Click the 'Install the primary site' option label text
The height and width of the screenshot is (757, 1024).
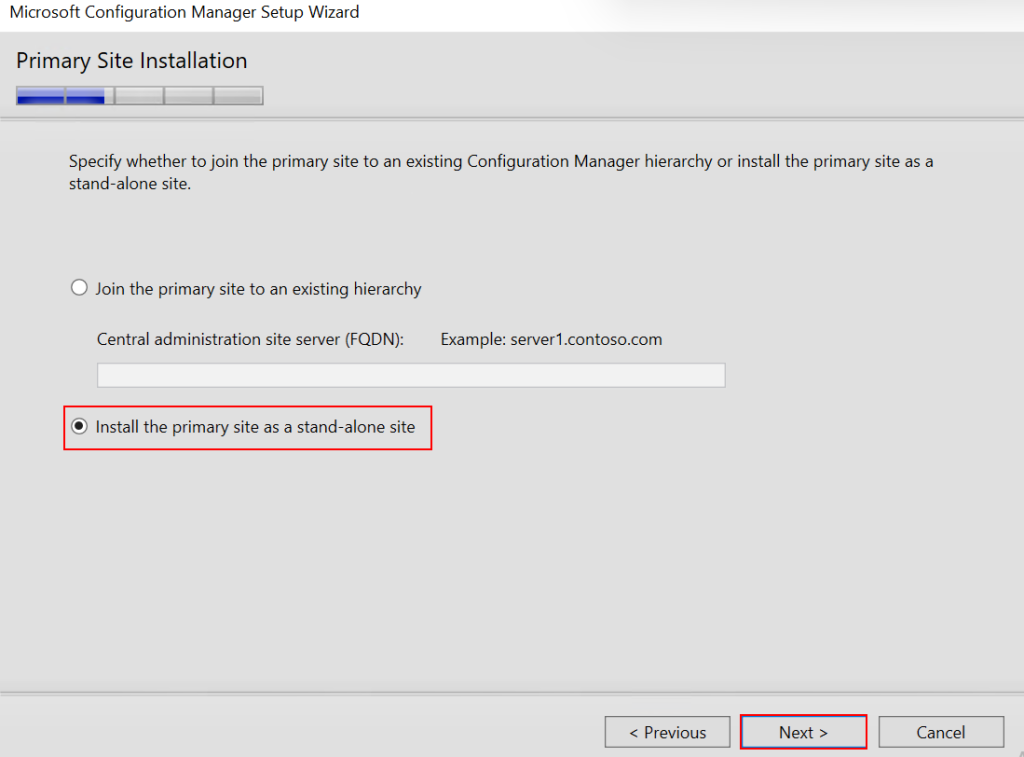[x=255, y=427]
